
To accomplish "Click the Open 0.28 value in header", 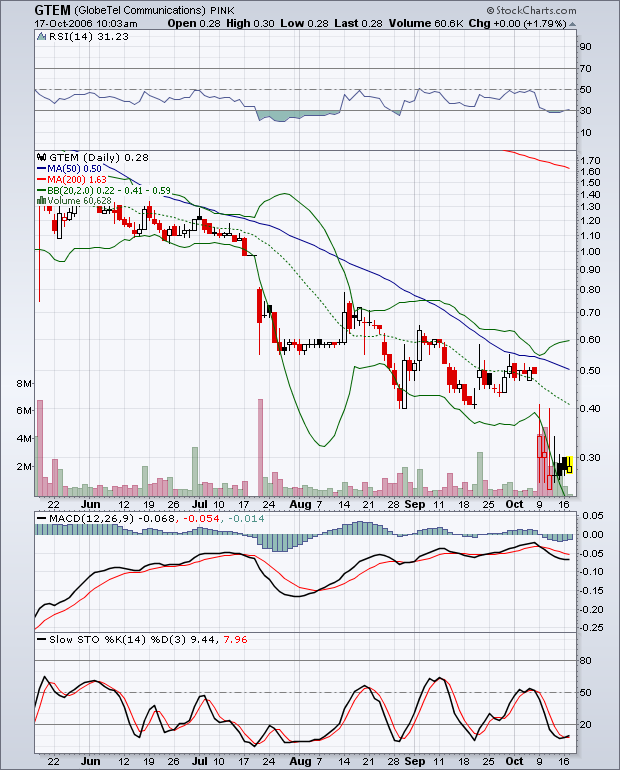I will coord(194,24).
